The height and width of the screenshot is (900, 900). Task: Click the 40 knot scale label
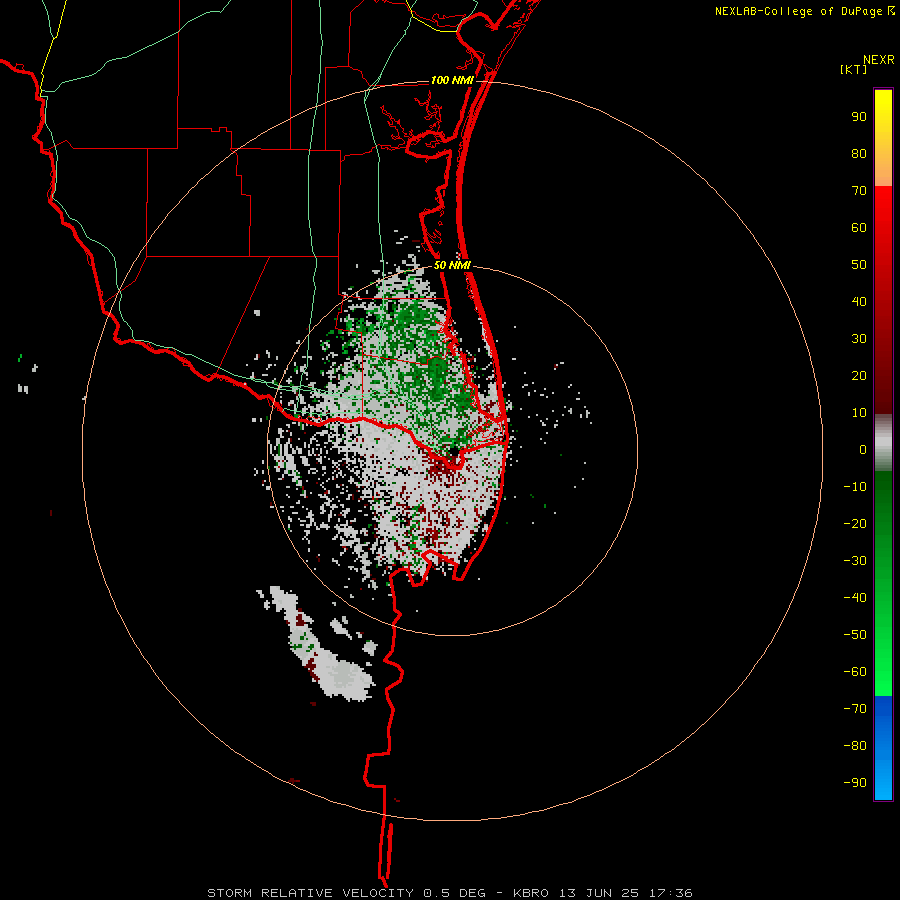pyautogui.click(x=859, y=301)
